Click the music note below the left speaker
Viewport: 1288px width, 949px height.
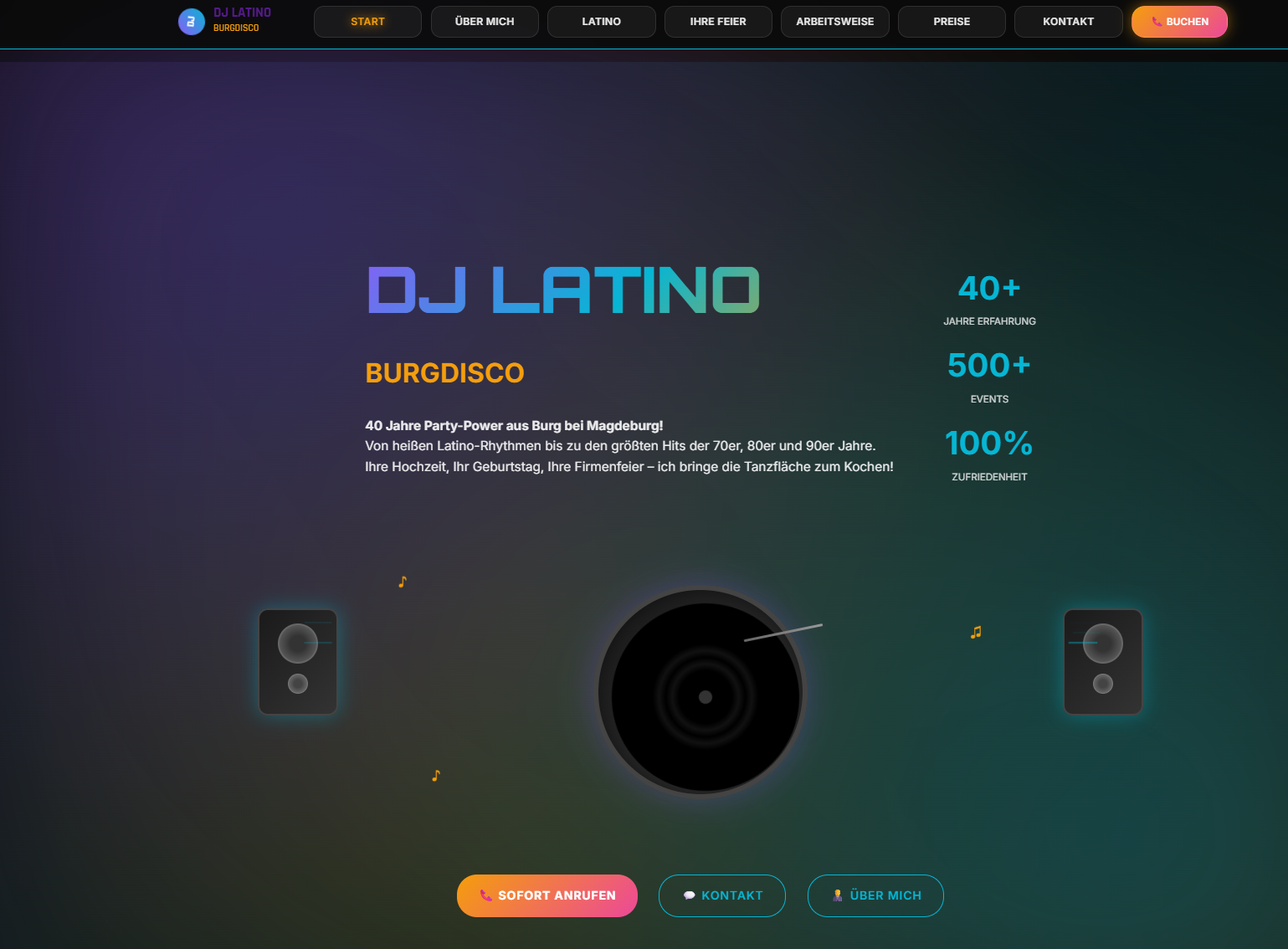[436, 776]
